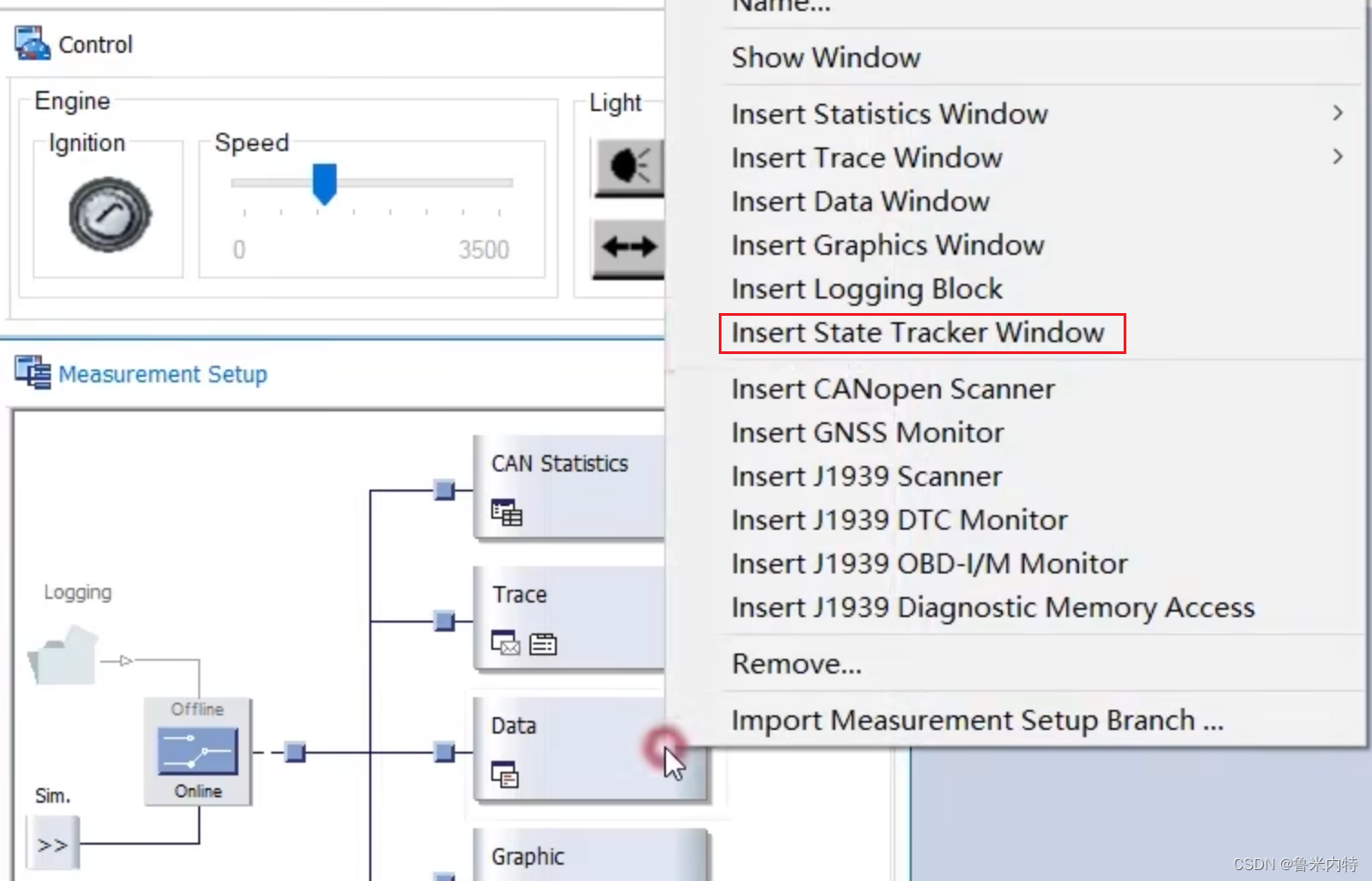The height and width of the screenshot is (881, 1372).
Task: Click the CAN Statistics window icon
Action: pyautogui.click(x=507, y=513)
